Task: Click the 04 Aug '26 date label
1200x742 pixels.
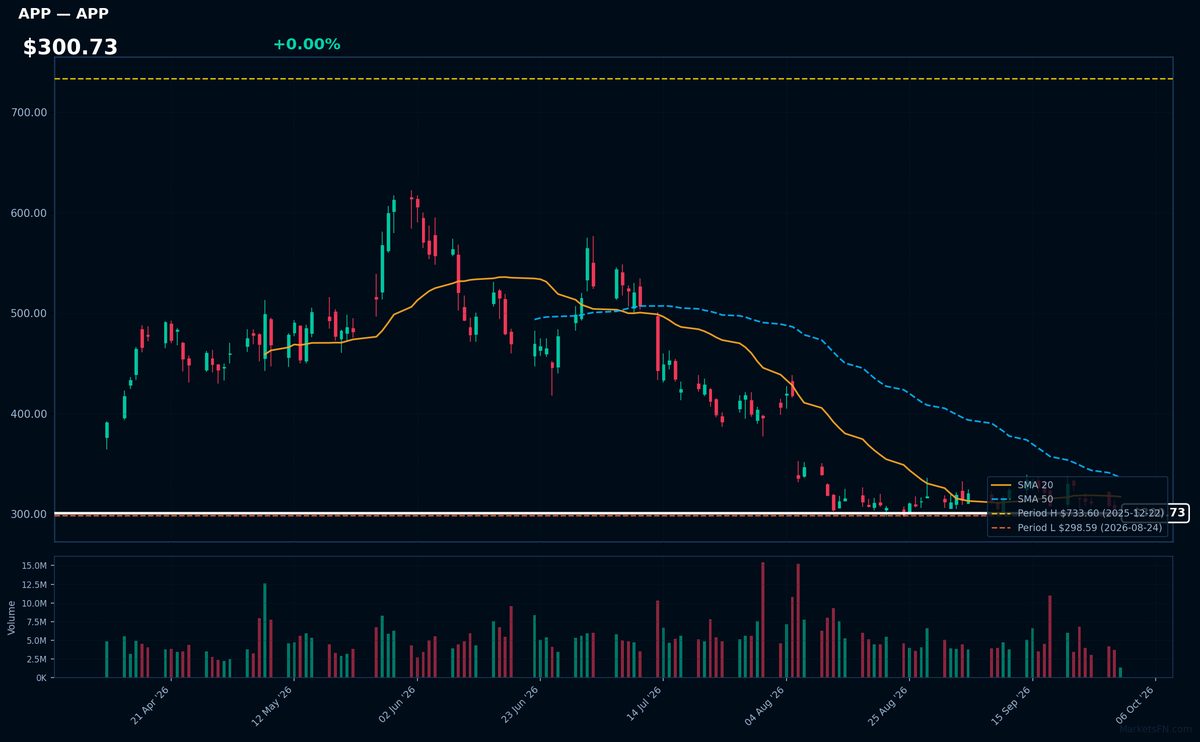Action: [x=767, y=704]
